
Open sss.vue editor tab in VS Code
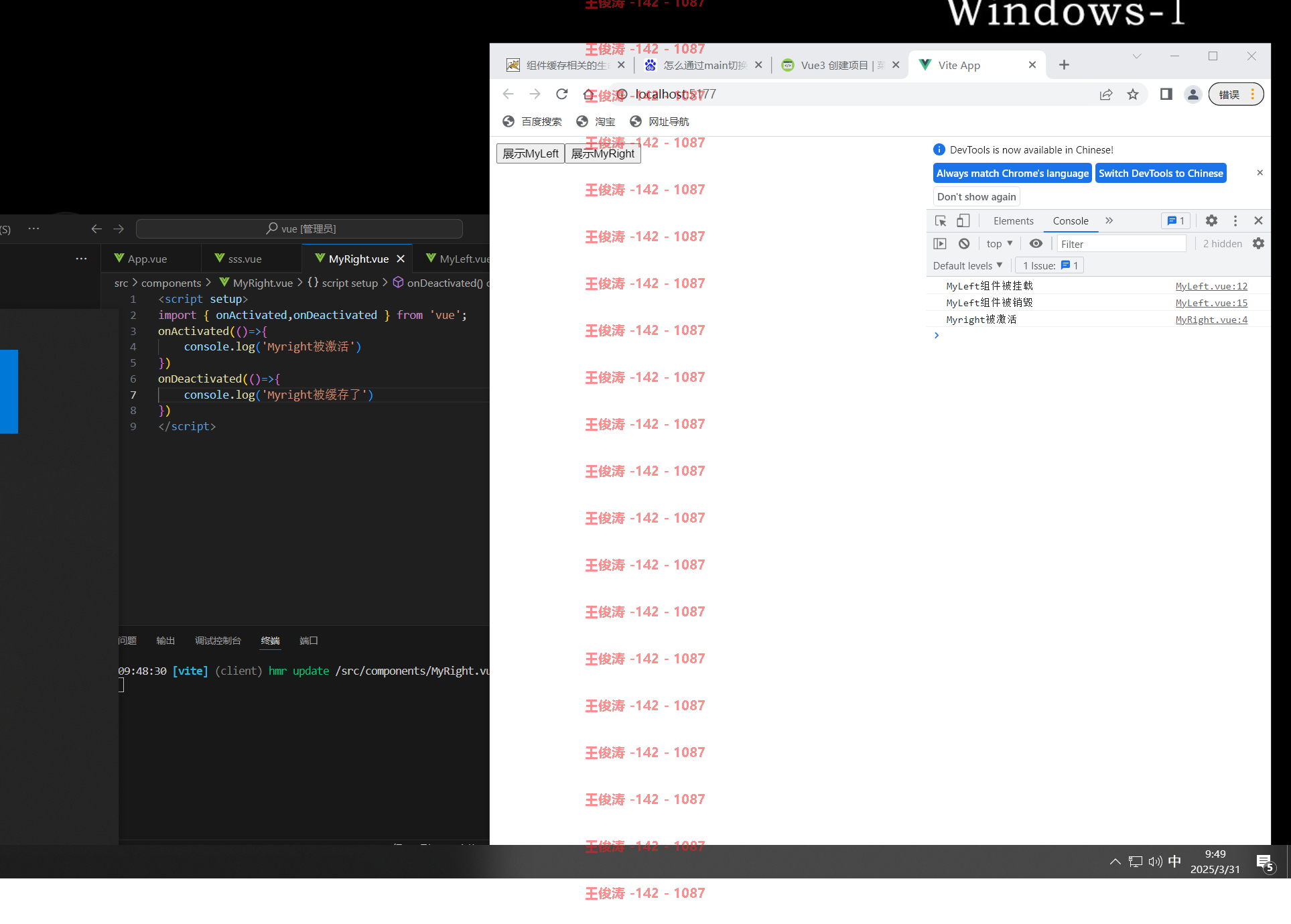(x=251, y=259)
